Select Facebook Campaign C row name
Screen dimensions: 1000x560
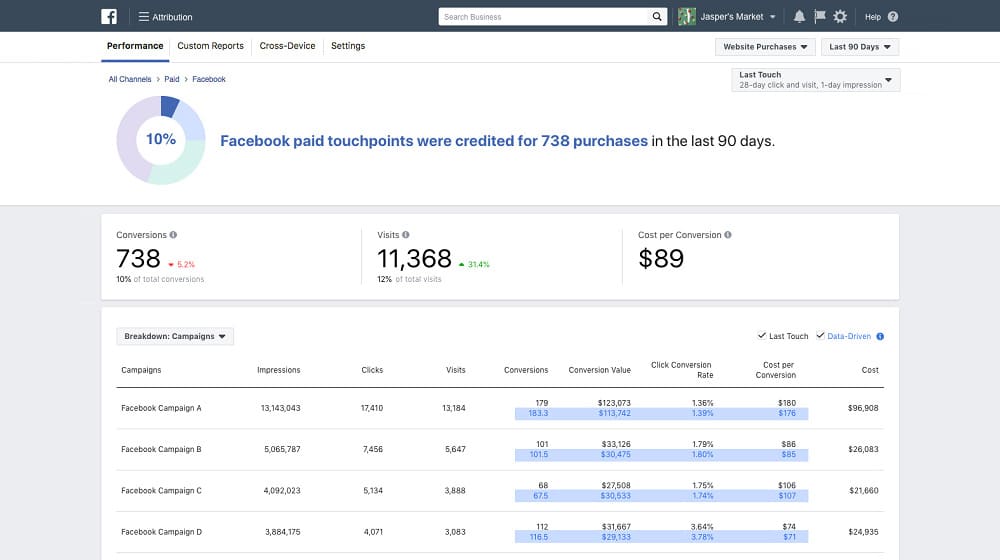pos(161,490)
